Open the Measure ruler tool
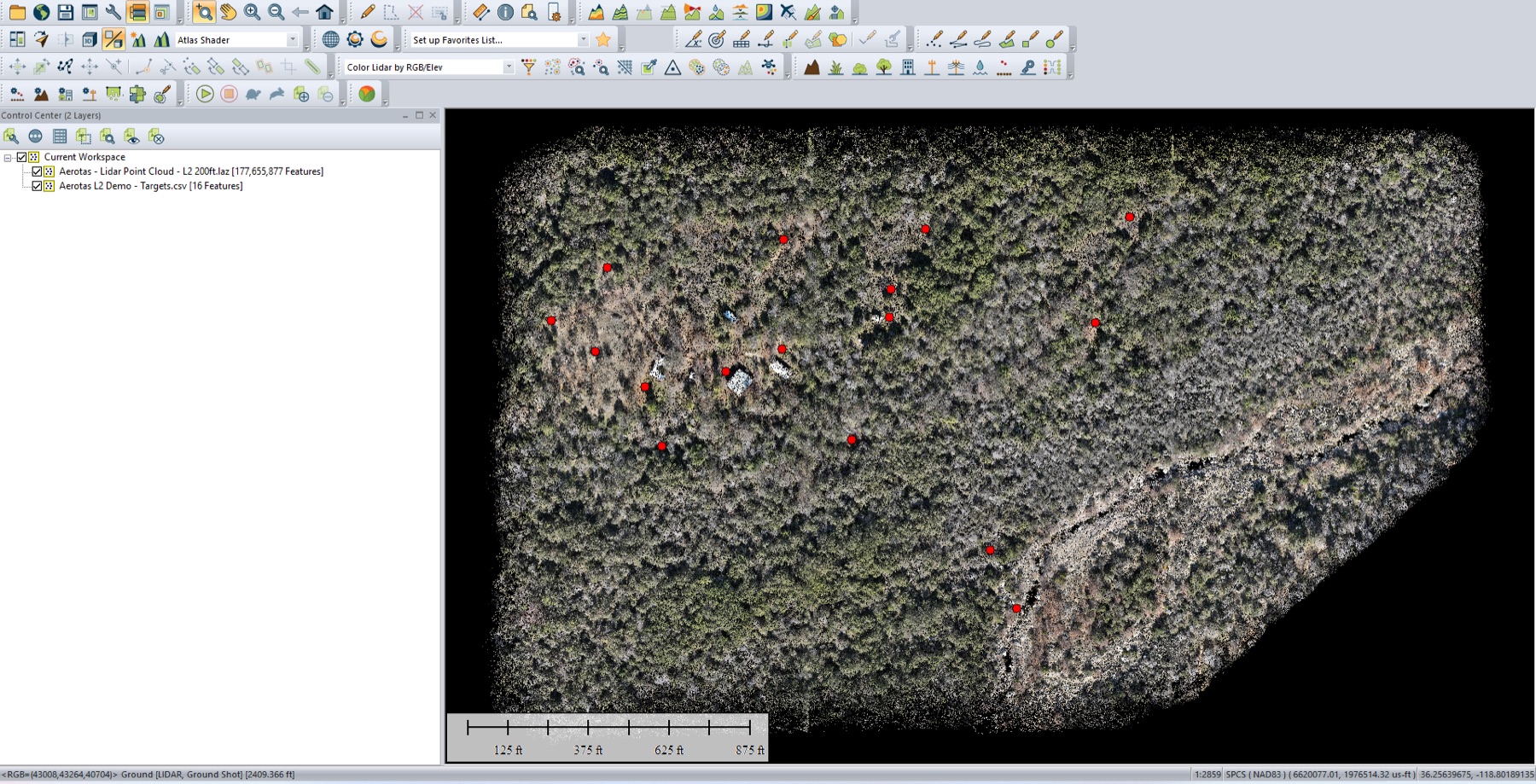The image size is (1536, 784). pyautogui.click(x=481, y=12)
